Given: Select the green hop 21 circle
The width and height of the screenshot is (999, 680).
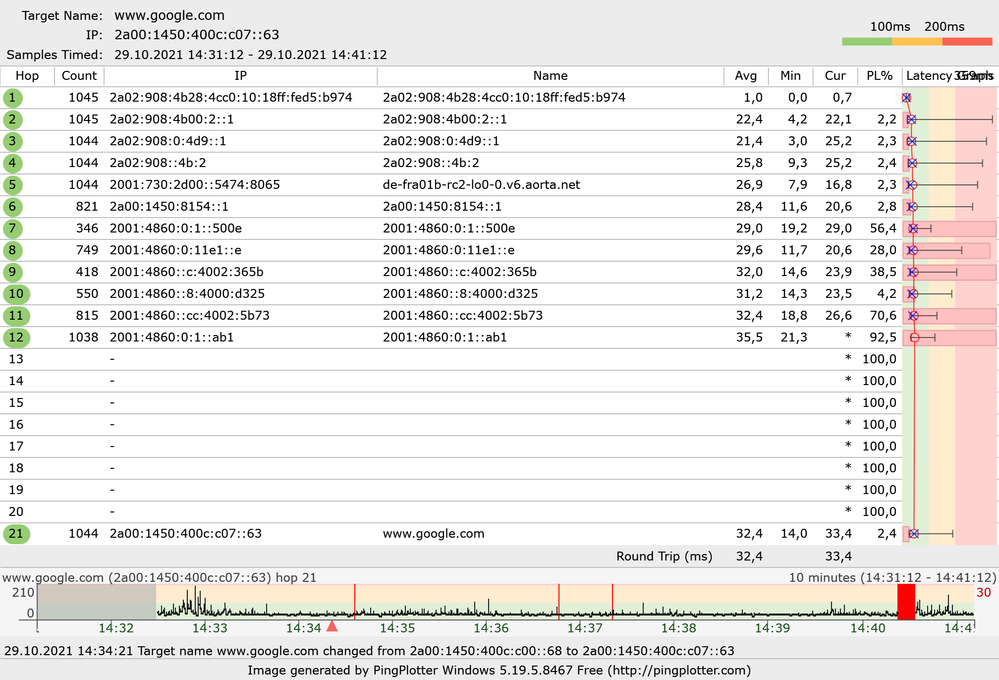Looking at the screenshot, I should 16,534.
